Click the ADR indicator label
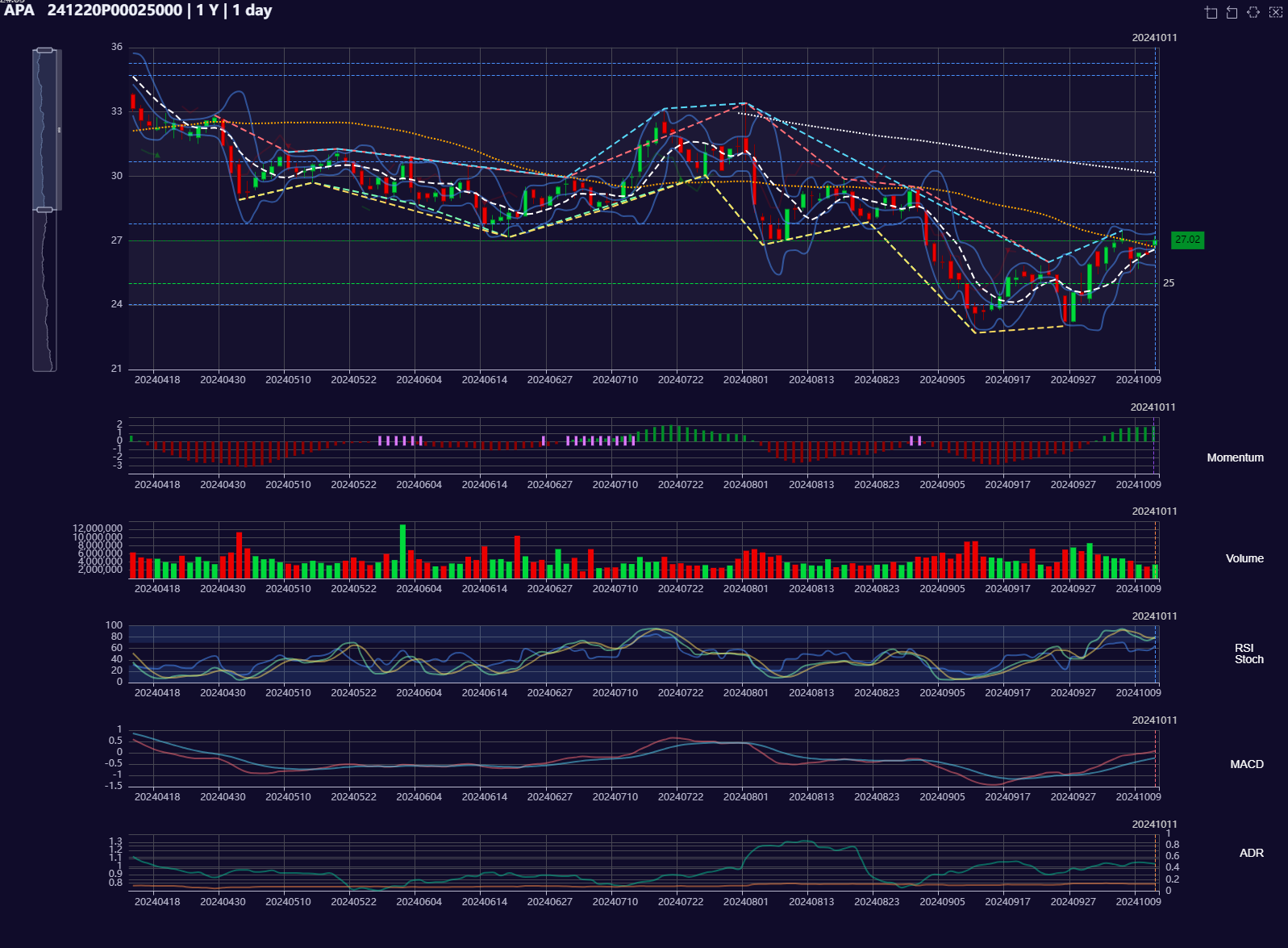 point(1251,853)
